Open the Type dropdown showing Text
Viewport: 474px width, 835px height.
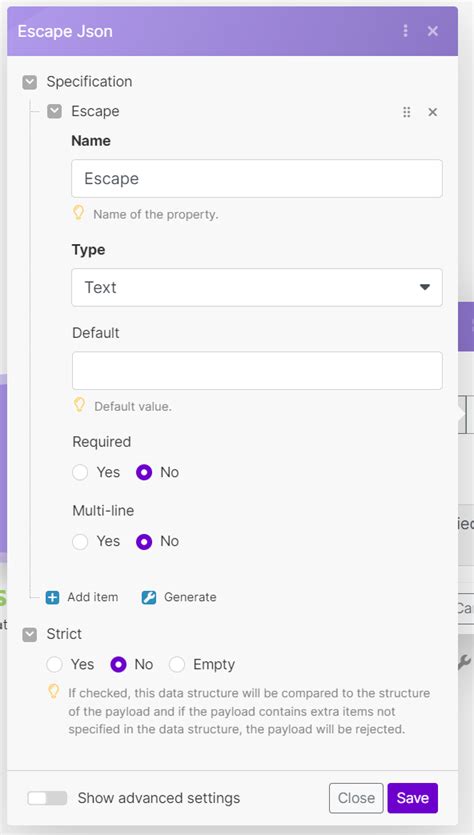coord(257,288)
